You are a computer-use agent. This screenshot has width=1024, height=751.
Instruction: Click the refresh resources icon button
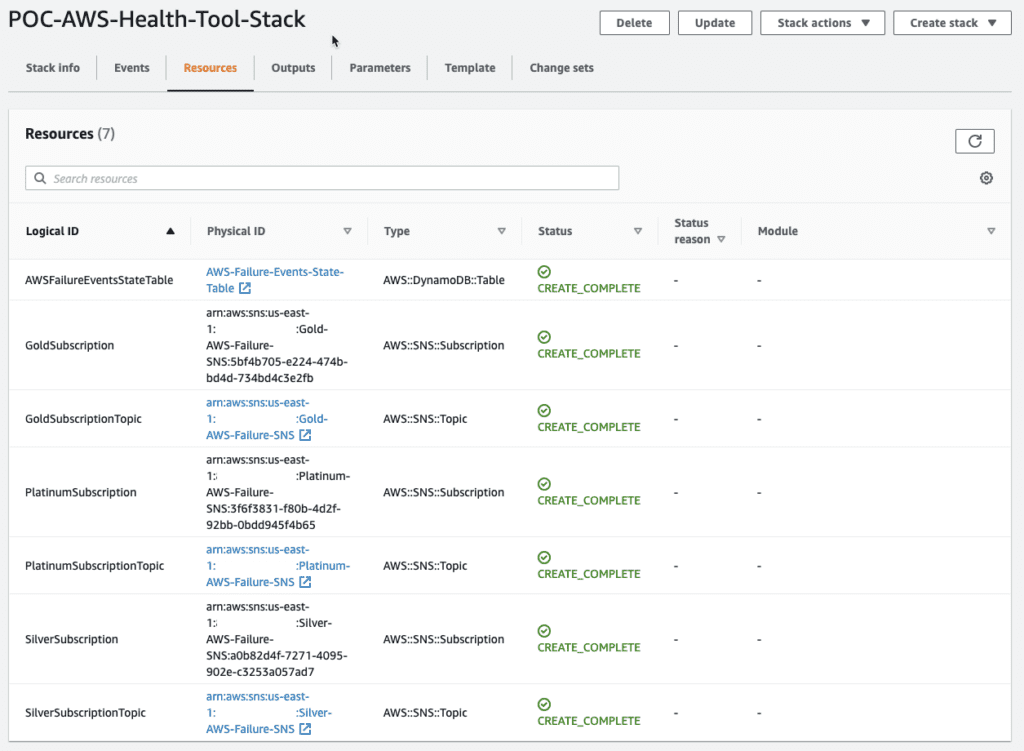coord(974,142)
